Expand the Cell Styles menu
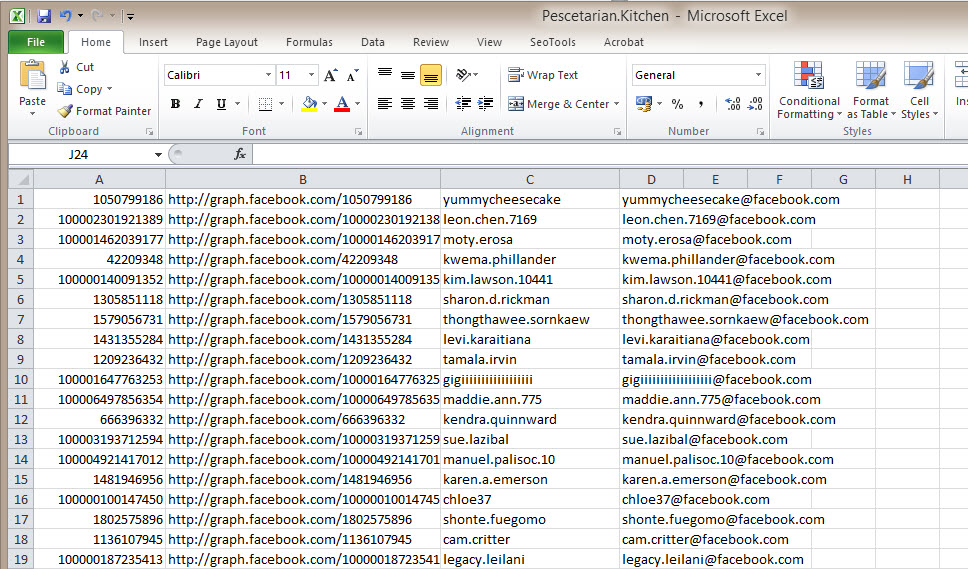Image resolution: width=968 pixels, height=569 pixels. click(x=919, y=89)
